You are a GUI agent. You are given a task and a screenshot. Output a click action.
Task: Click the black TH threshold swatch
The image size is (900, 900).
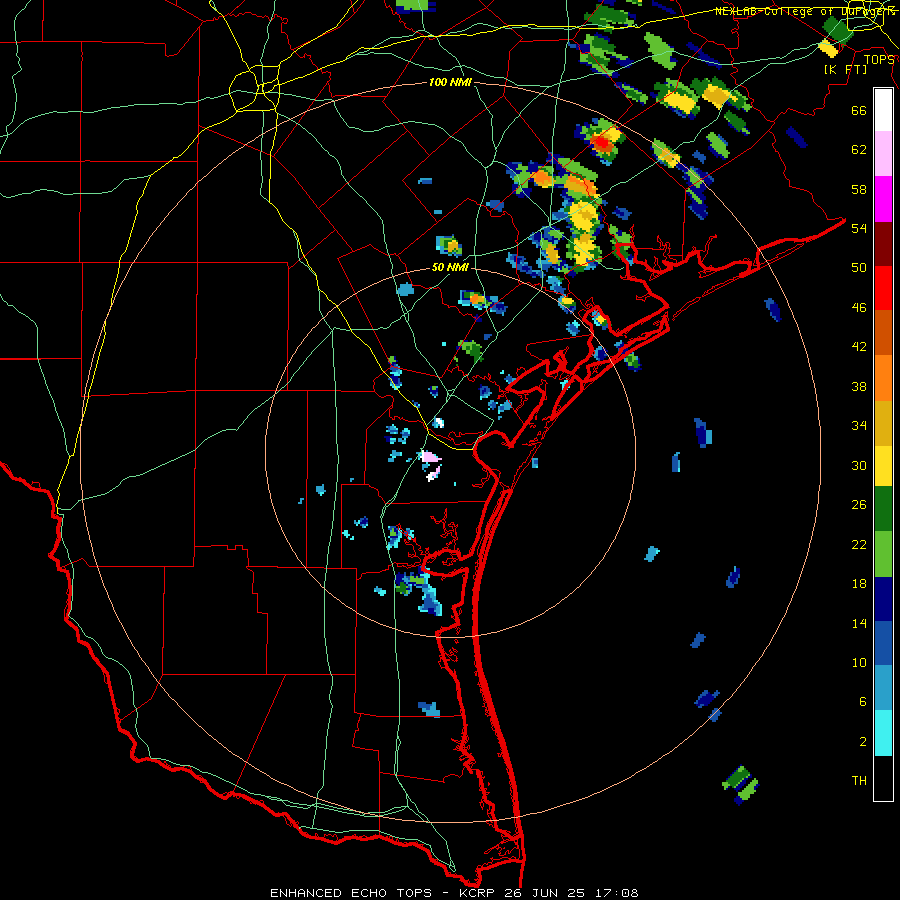pos(883,778)
